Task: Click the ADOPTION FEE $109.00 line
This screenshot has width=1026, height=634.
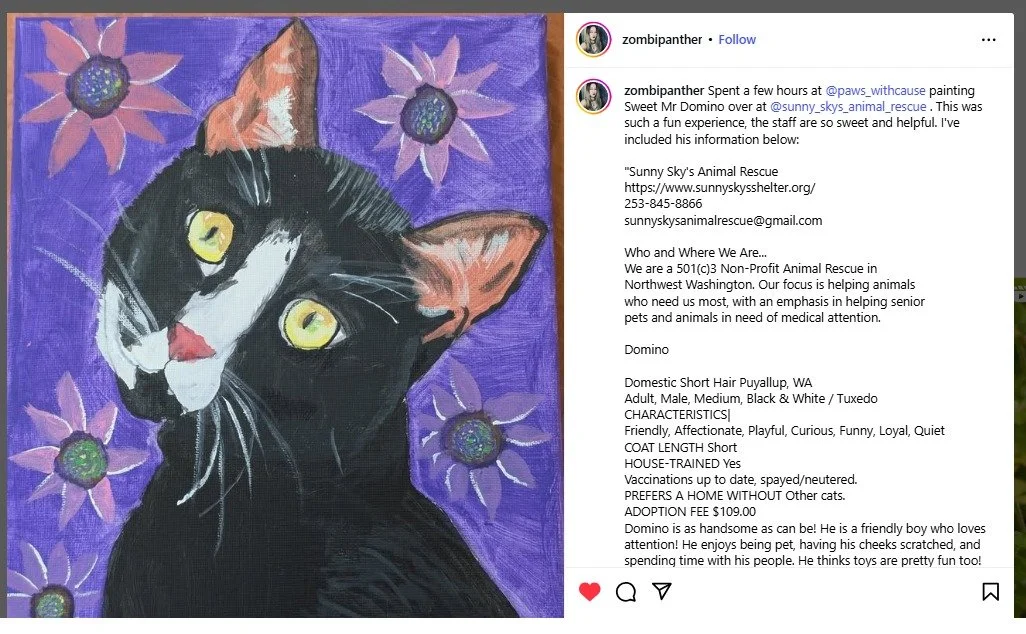Action: 690,512
